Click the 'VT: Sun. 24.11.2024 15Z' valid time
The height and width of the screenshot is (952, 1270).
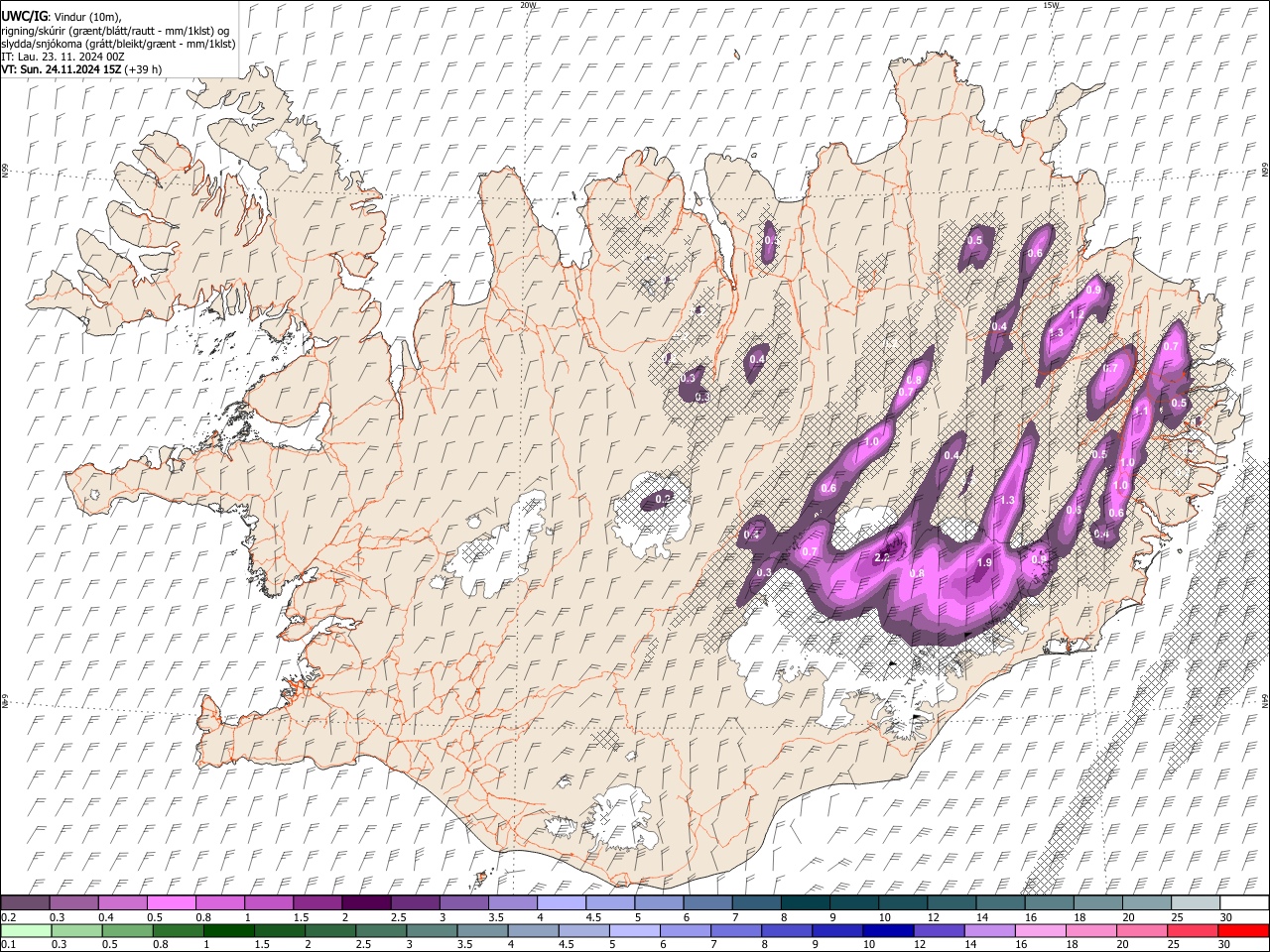pos(62,69)
